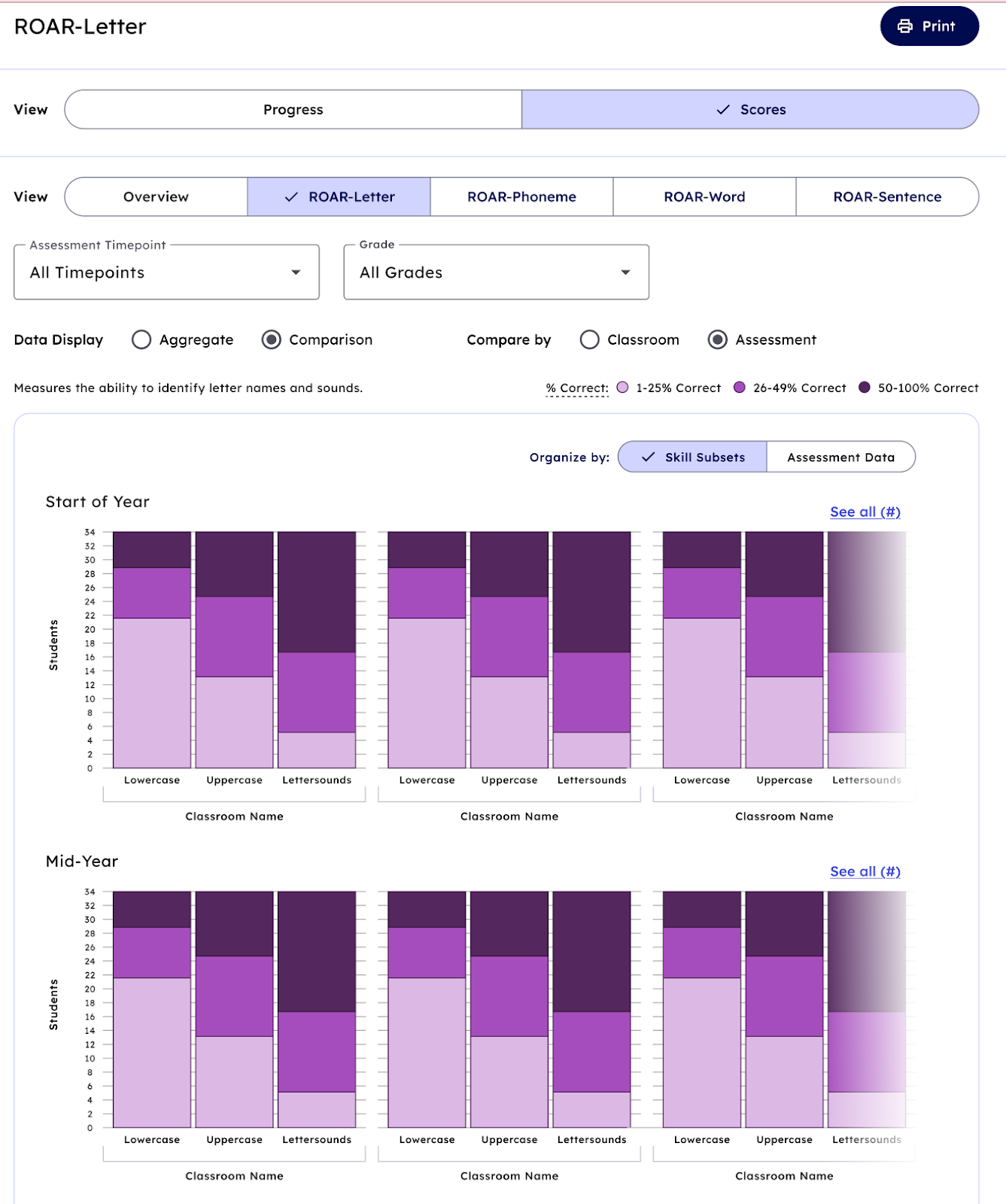Click the printer icon in Print button

click(905, 26)
